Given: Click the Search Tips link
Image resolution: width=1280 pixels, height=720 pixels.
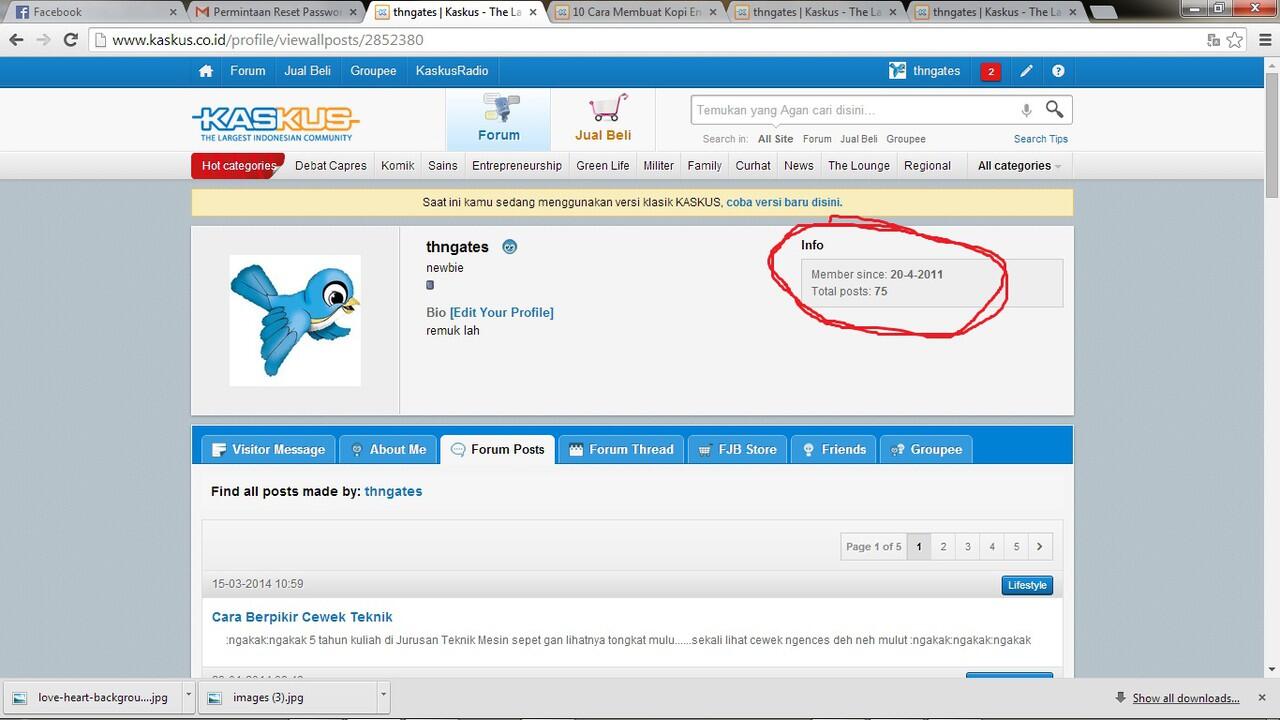Looking at the screenshot, I should click(1040, 139).
